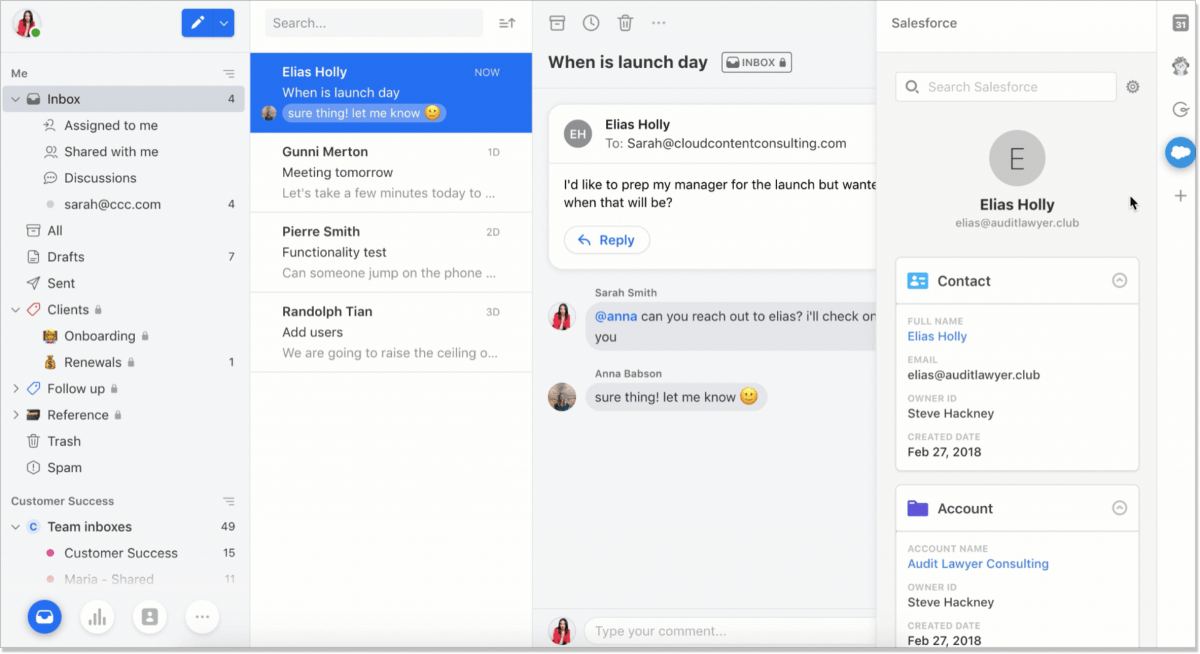Image resolution: width=1200 pixels, height=654 pixels.
Task: Delete the conversation via the trash icon
Action: [x=625, y=22]
